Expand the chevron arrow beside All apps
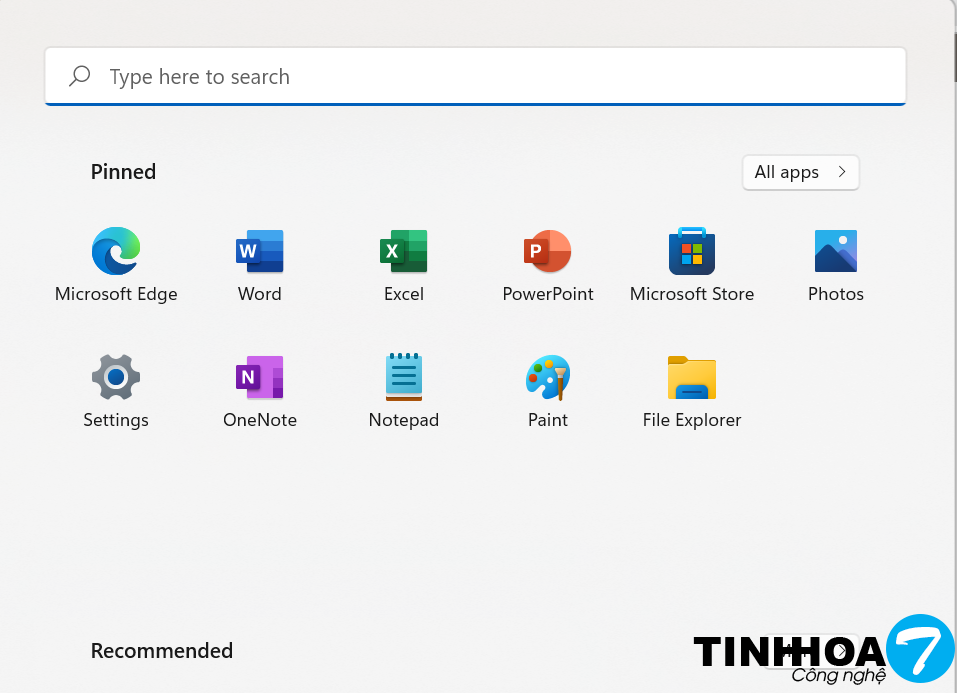957x693 pixels. coord(842,172)
